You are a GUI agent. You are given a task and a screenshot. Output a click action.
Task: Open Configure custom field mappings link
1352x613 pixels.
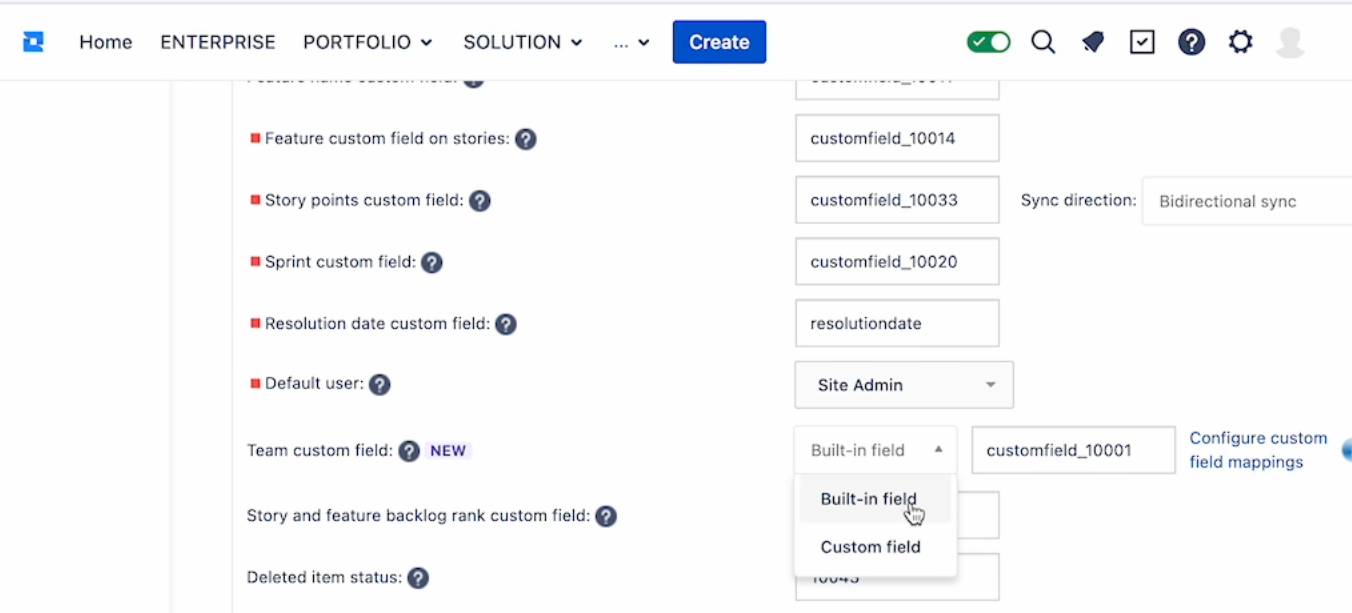tap(1258, 450)
